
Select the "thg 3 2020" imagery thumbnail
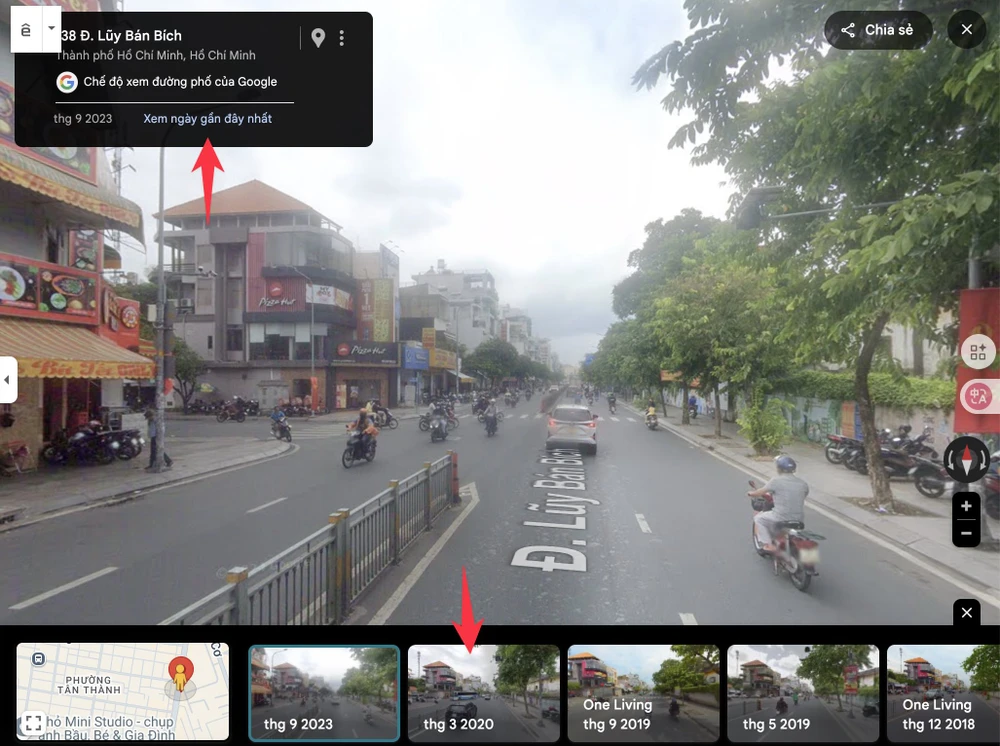point(484,693)
